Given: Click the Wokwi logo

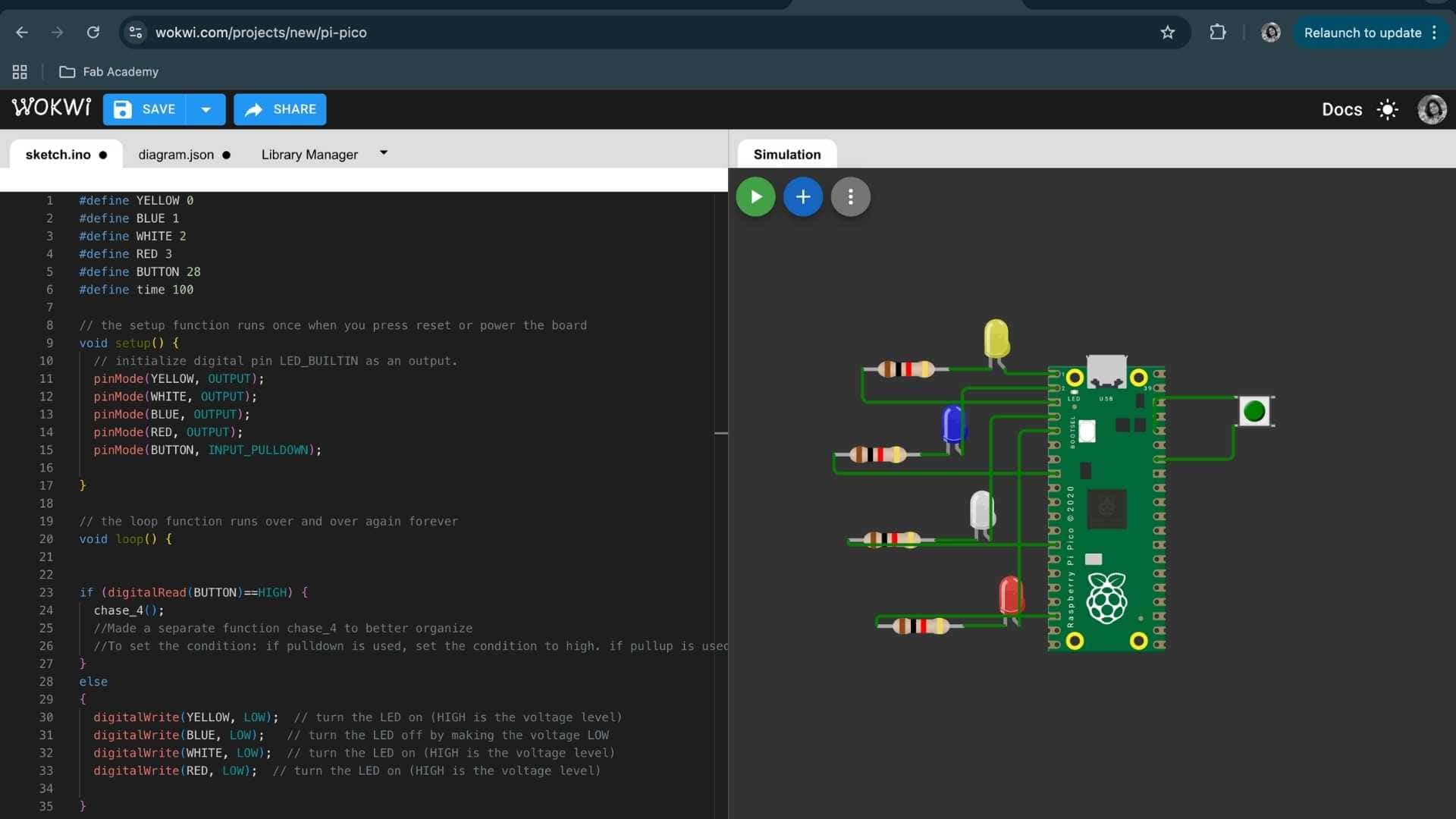Looking at the screenshot, I should [x=52, y=108].
